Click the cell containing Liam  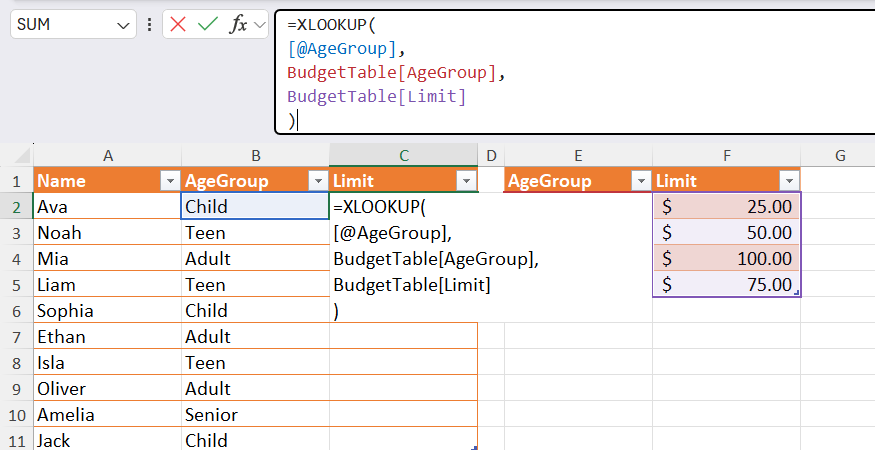click(x=108, y=285)
